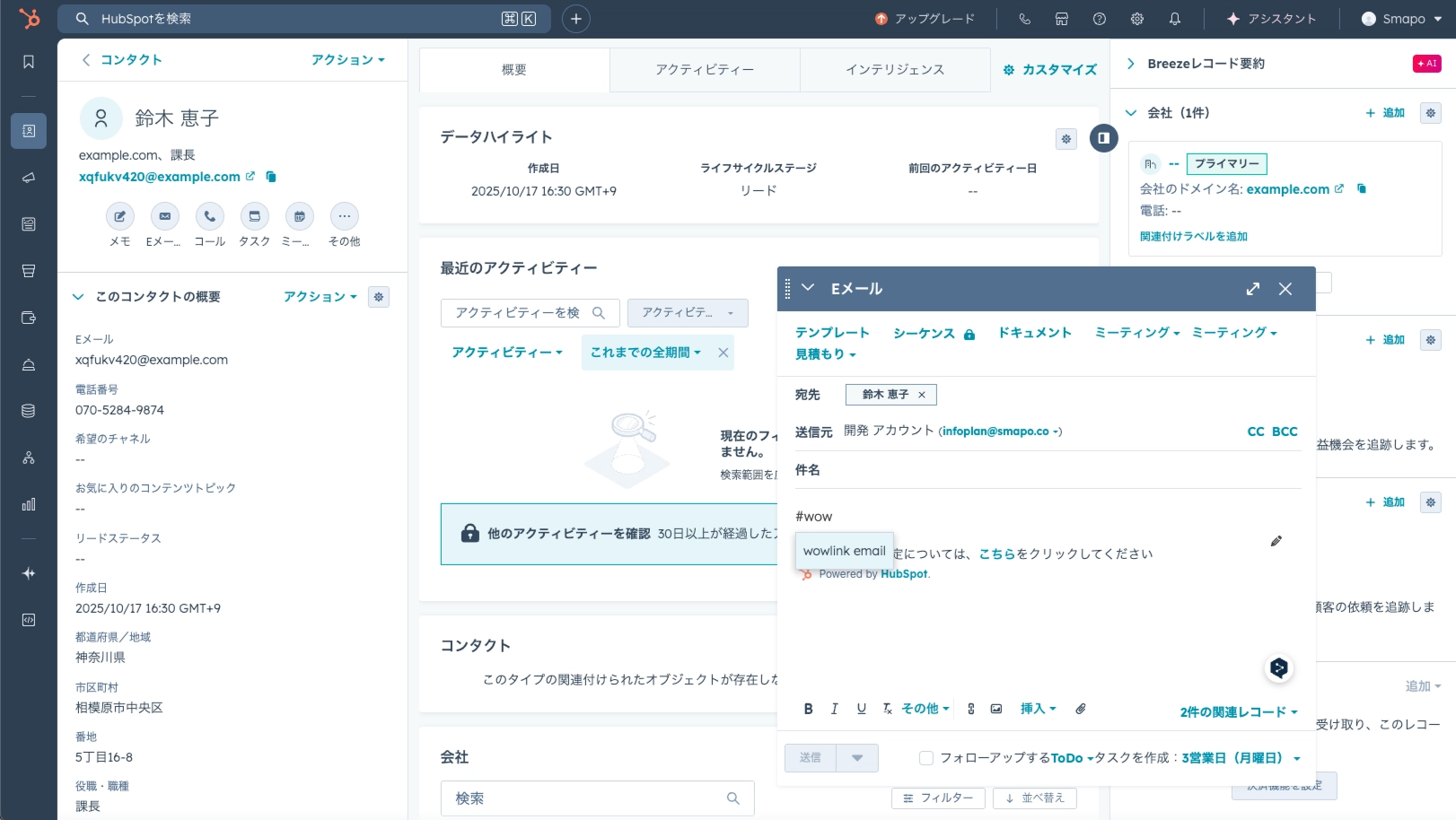The width and height of the screenshot is (1456, 820).
Task: Click the bold formatting button
Action: click(808, 709)
